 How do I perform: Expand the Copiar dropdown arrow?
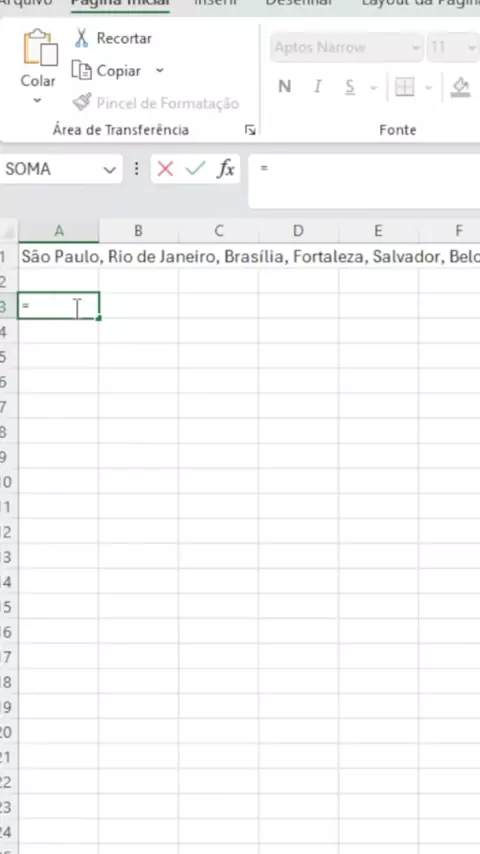pos(160,71)
